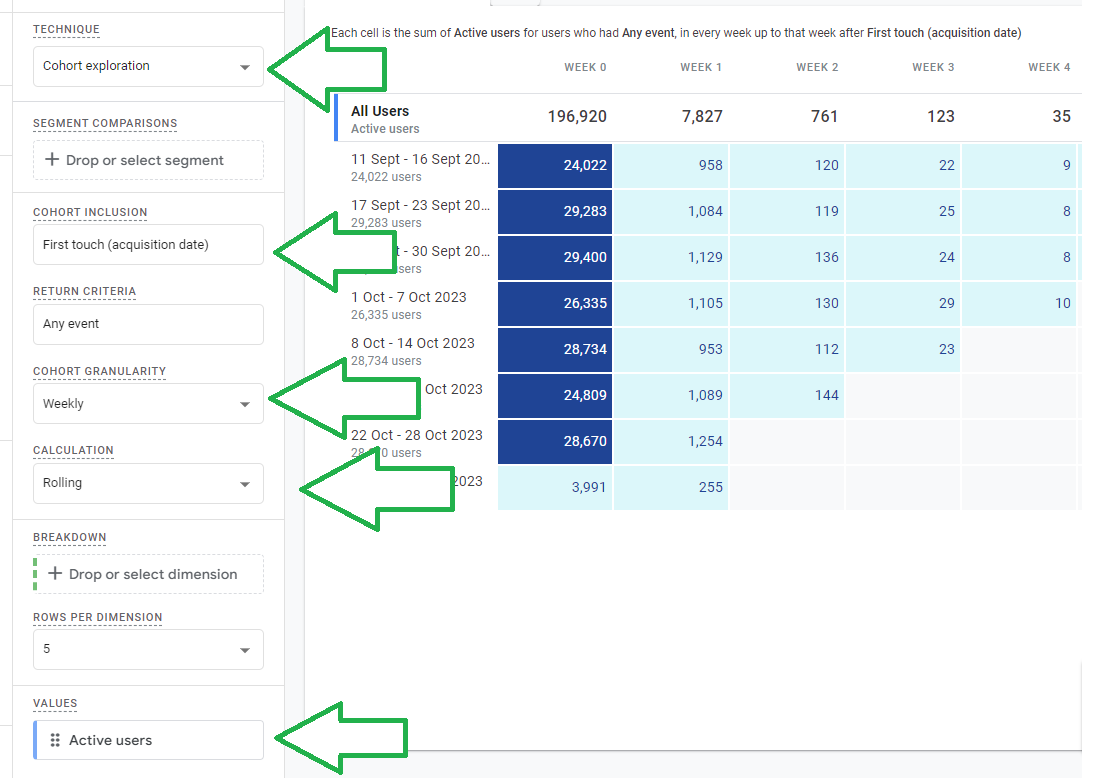Click the All Users Week 1 total 7,827
This screenshot has width=1120, height=778.
click(x=702, y=116)
